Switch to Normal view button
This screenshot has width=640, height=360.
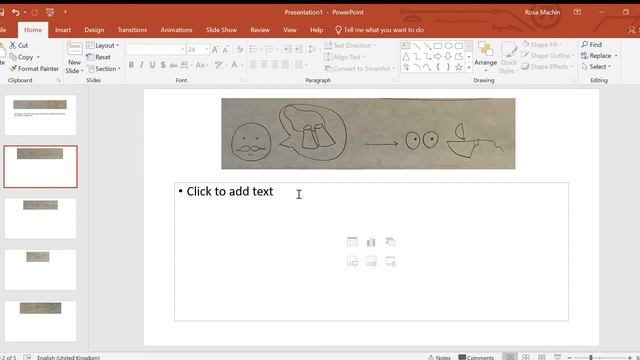tap(510, 357)
